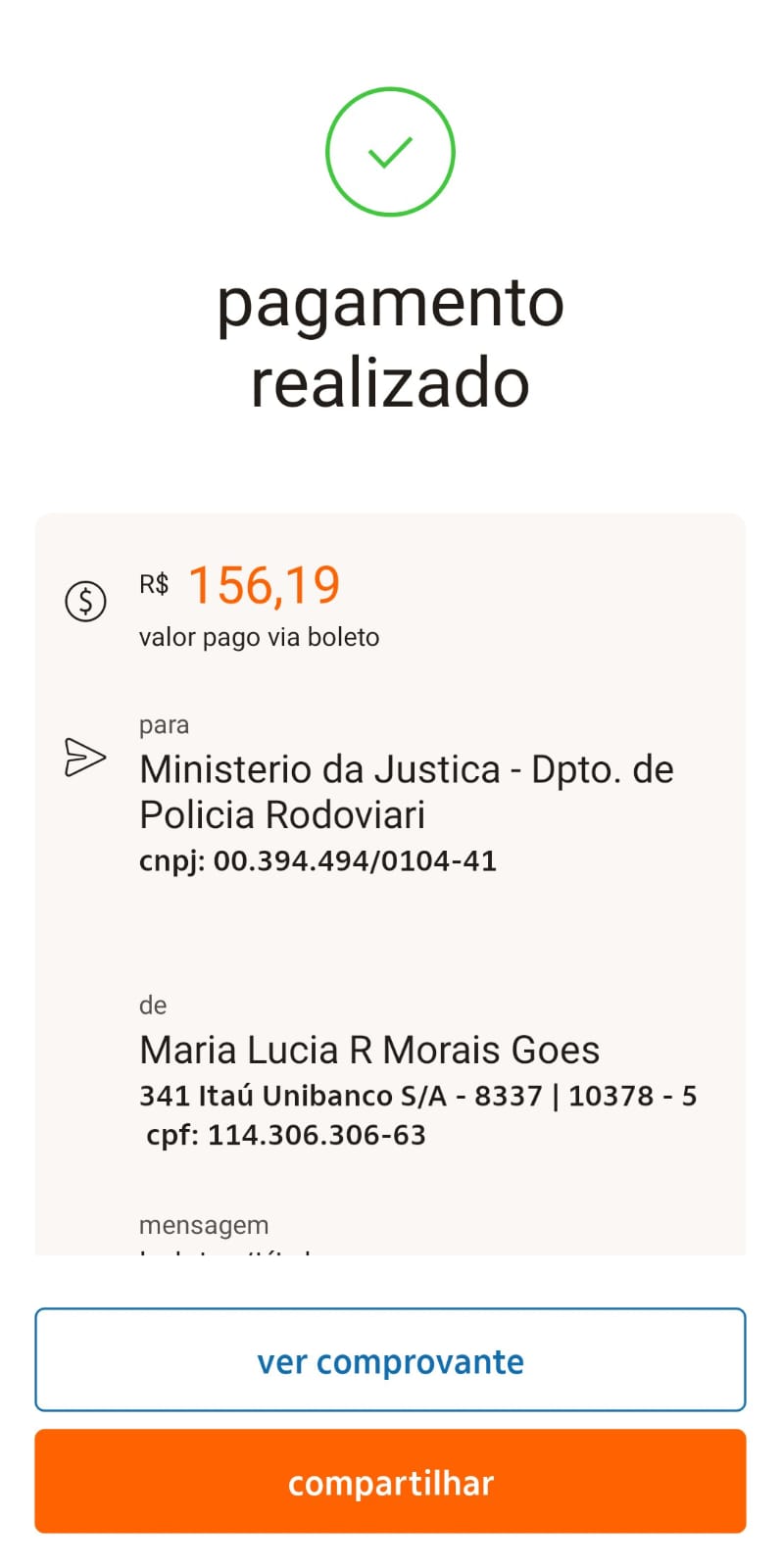Click the para label
This screenshot has height=1568, width=781.
coord(164,725)
